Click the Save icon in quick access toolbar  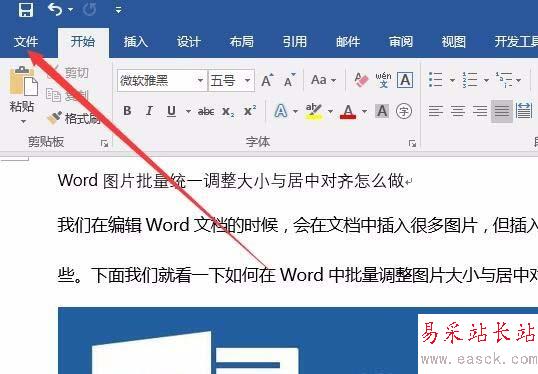[x=26, y=9]
